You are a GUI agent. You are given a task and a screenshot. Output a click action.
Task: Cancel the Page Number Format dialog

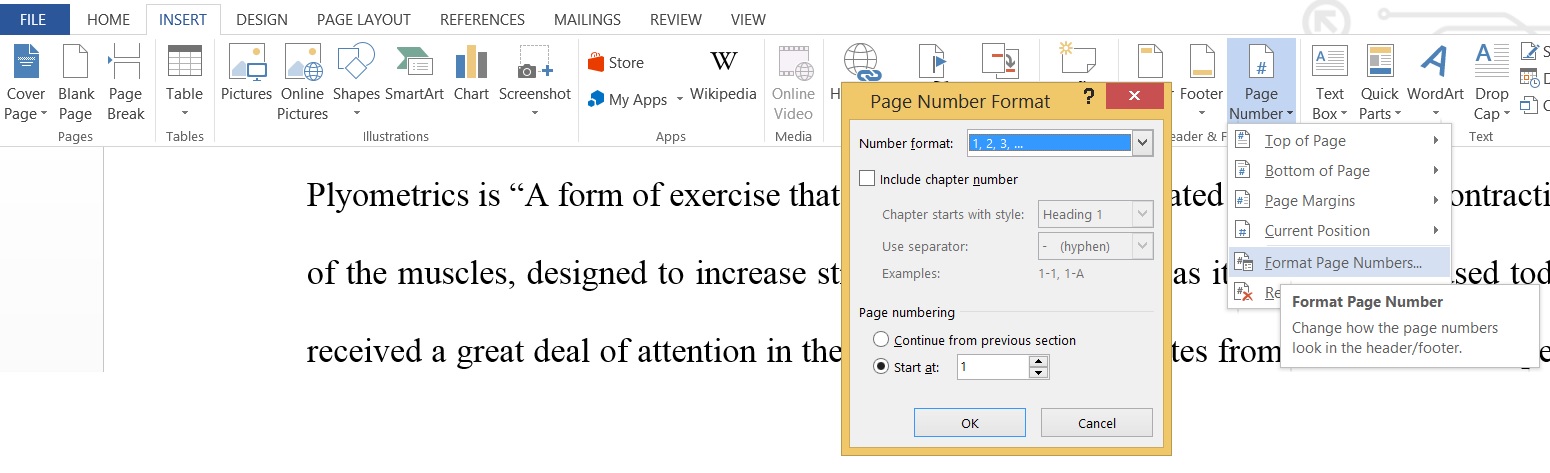[1097, 423]
